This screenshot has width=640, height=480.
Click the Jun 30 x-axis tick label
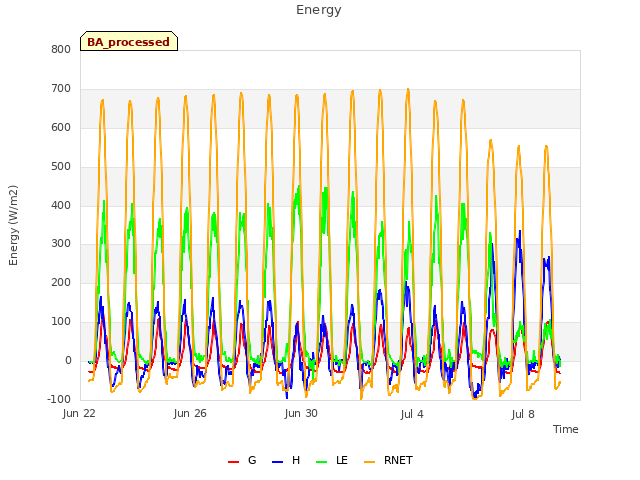click(x=301, y=413)
